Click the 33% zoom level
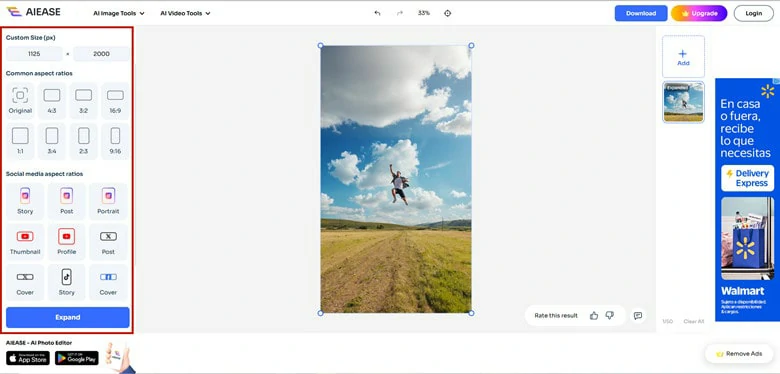The height and width of the screenshot is (374, 780). (424, 13)
